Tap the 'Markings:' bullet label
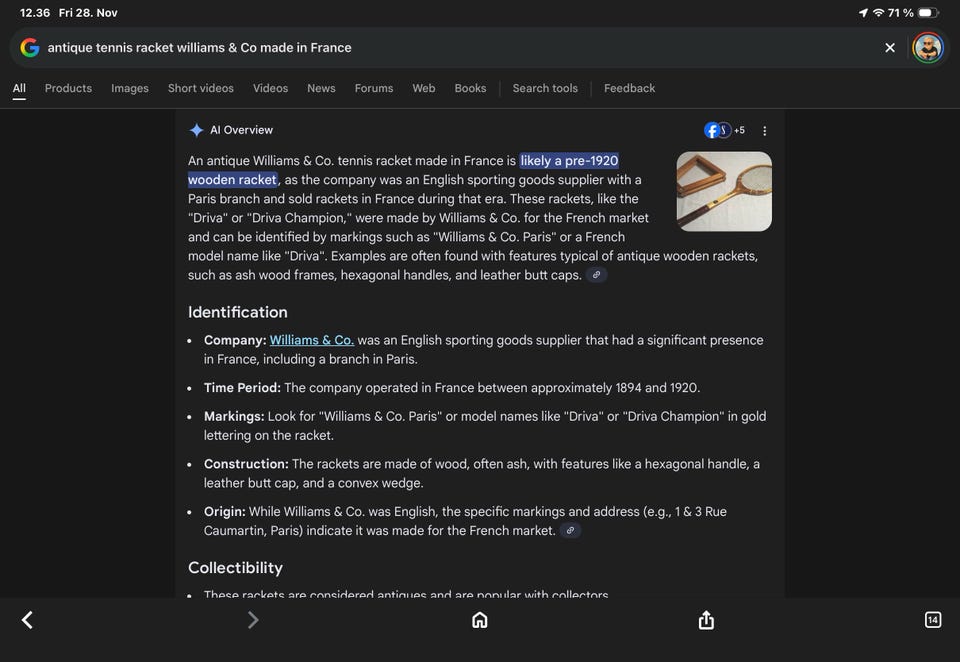960x662 pixels. (234, 416)
